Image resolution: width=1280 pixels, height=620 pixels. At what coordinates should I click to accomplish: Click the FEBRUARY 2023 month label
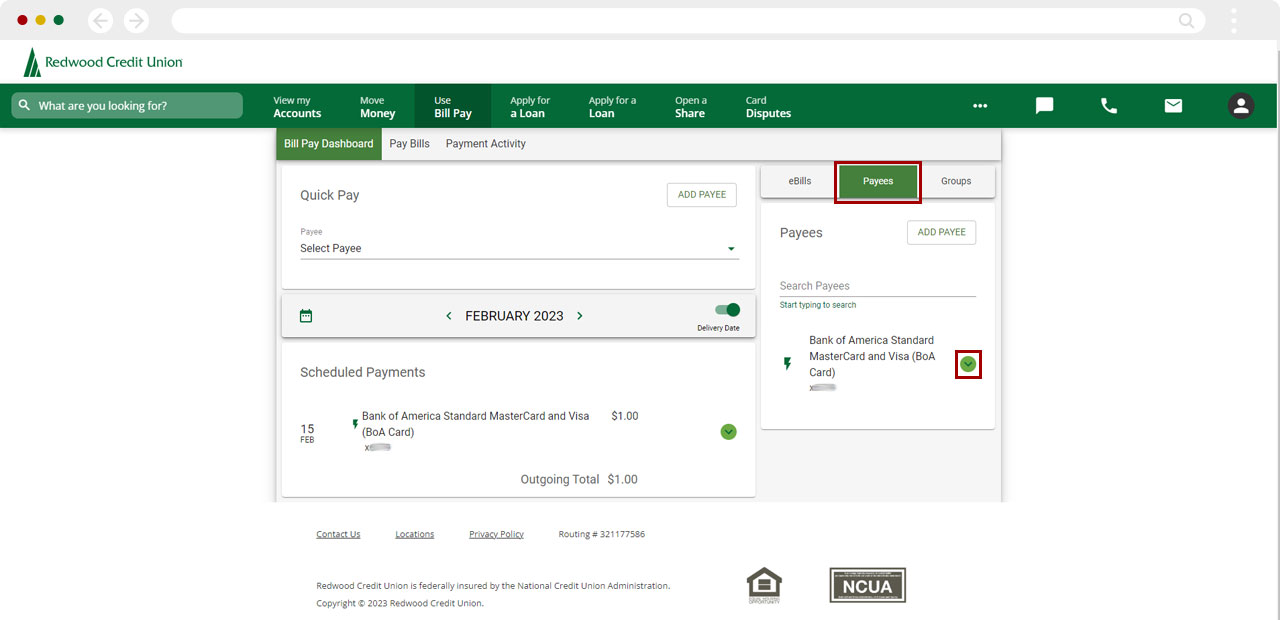[x=514, y=316]
